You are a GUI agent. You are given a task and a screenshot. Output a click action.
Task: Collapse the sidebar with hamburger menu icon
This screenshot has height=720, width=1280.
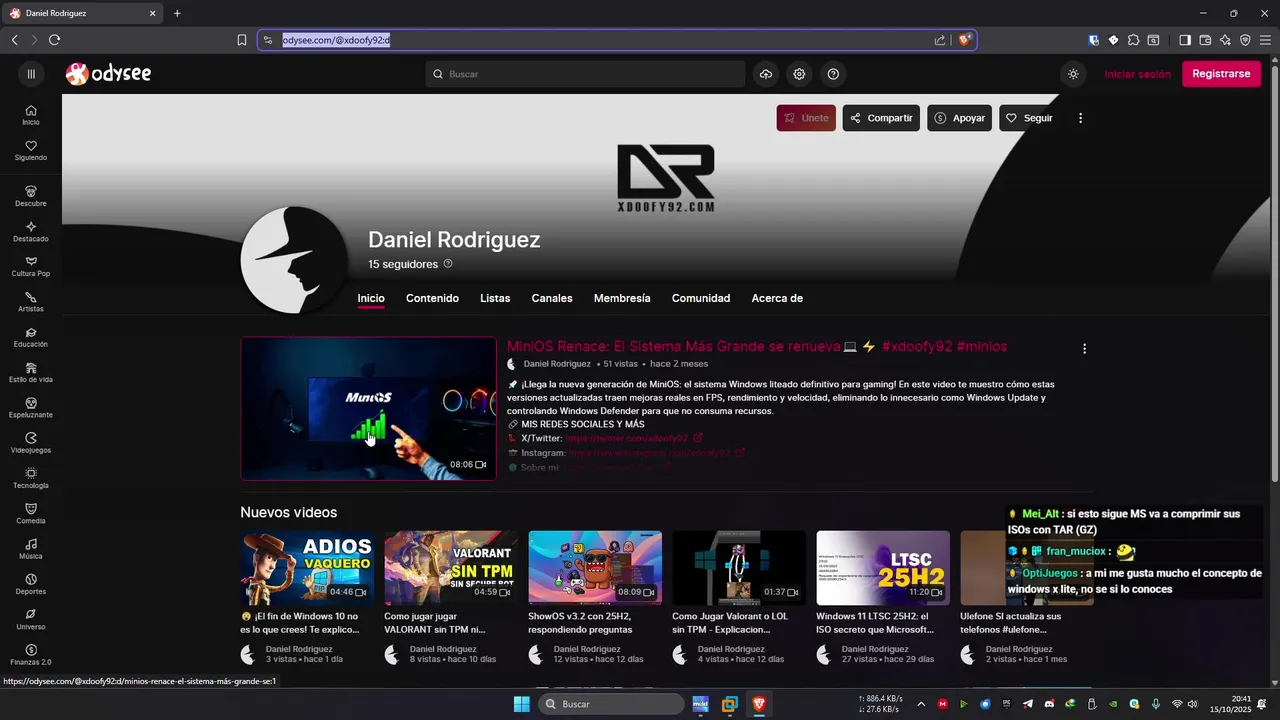click(31, 74)
